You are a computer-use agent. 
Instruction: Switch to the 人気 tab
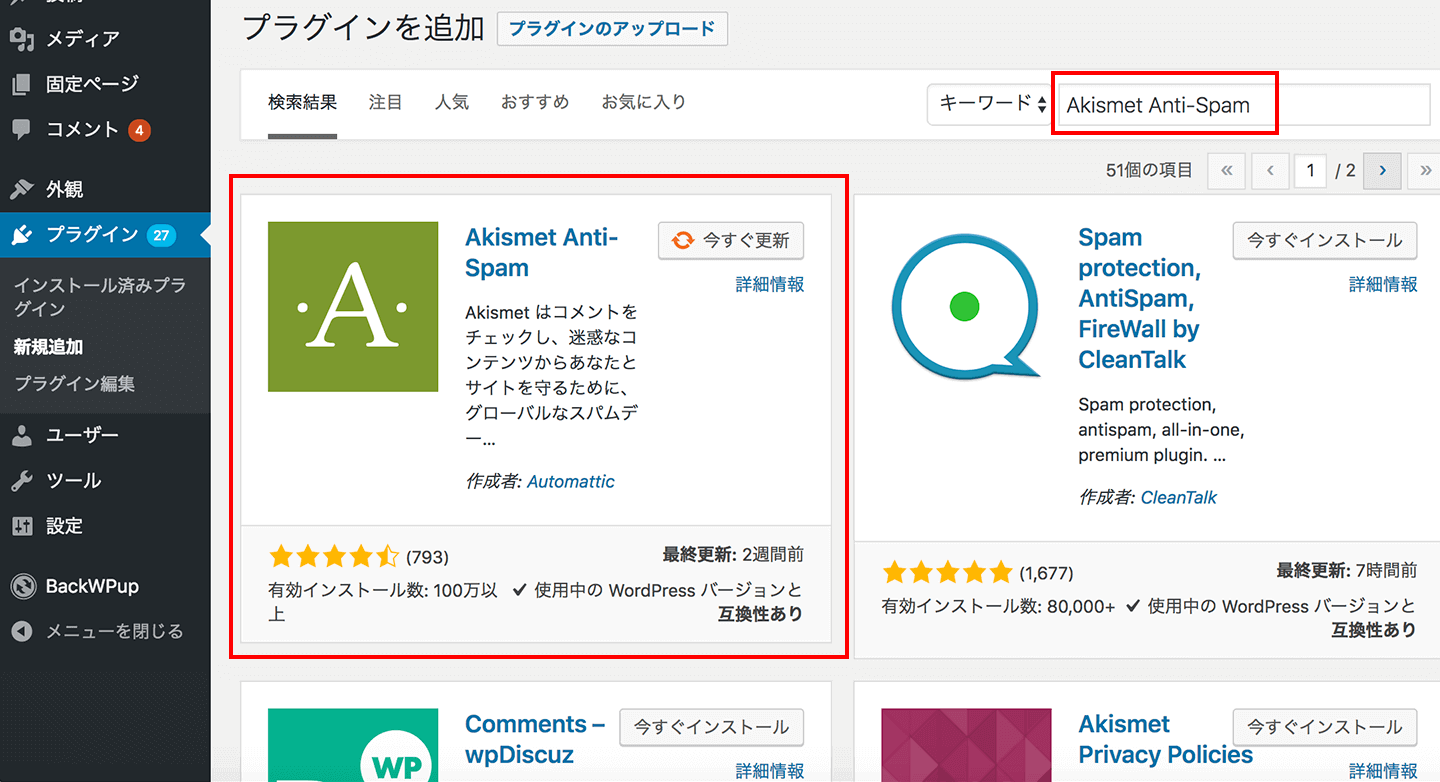451,102
